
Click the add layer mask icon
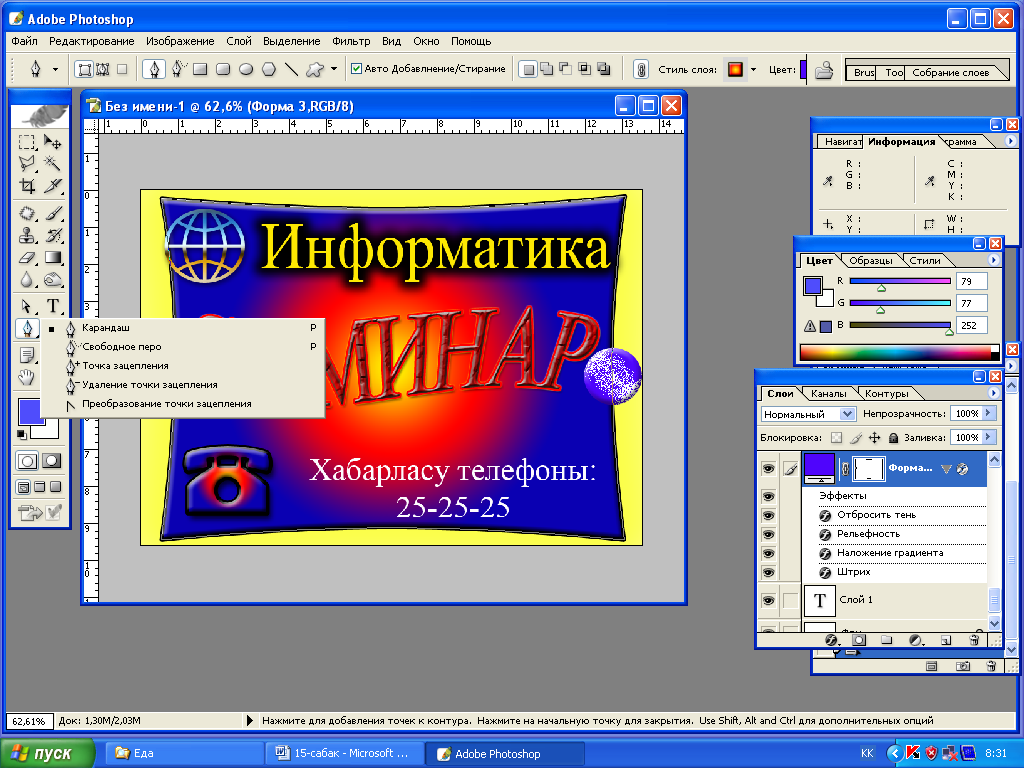pos(859,640)
